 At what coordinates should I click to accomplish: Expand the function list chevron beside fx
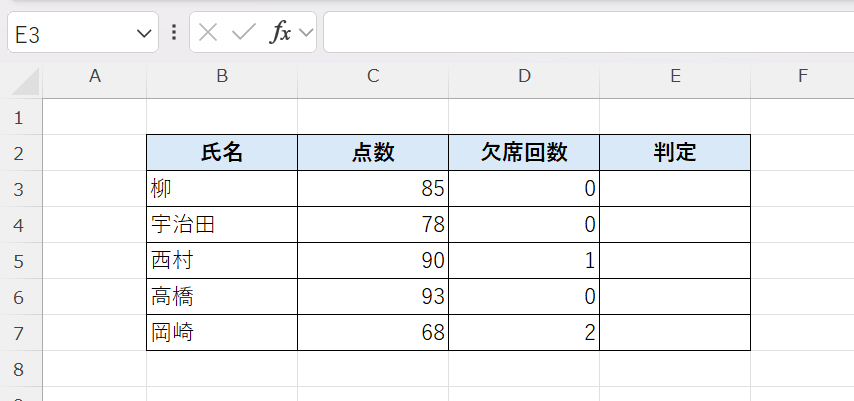coord(306,33)
